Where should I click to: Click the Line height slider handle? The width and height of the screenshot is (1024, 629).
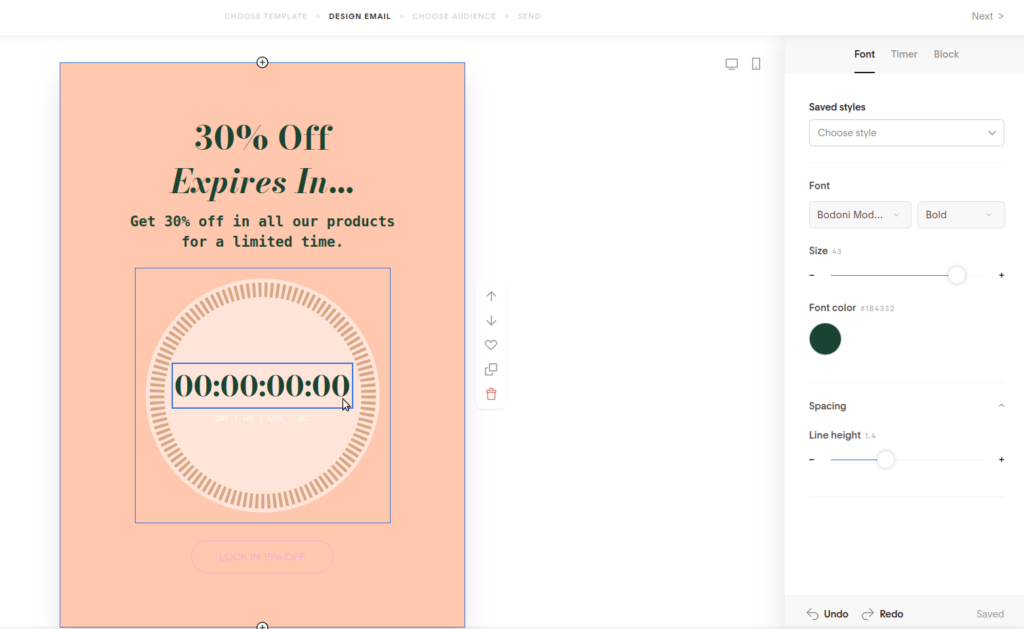click(x=886, y=459)
